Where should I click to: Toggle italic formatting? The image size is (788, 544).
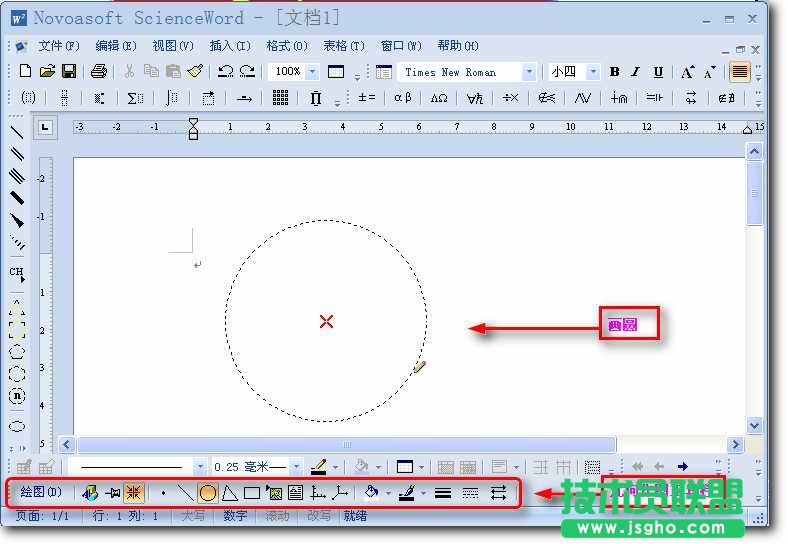[636, 72]
